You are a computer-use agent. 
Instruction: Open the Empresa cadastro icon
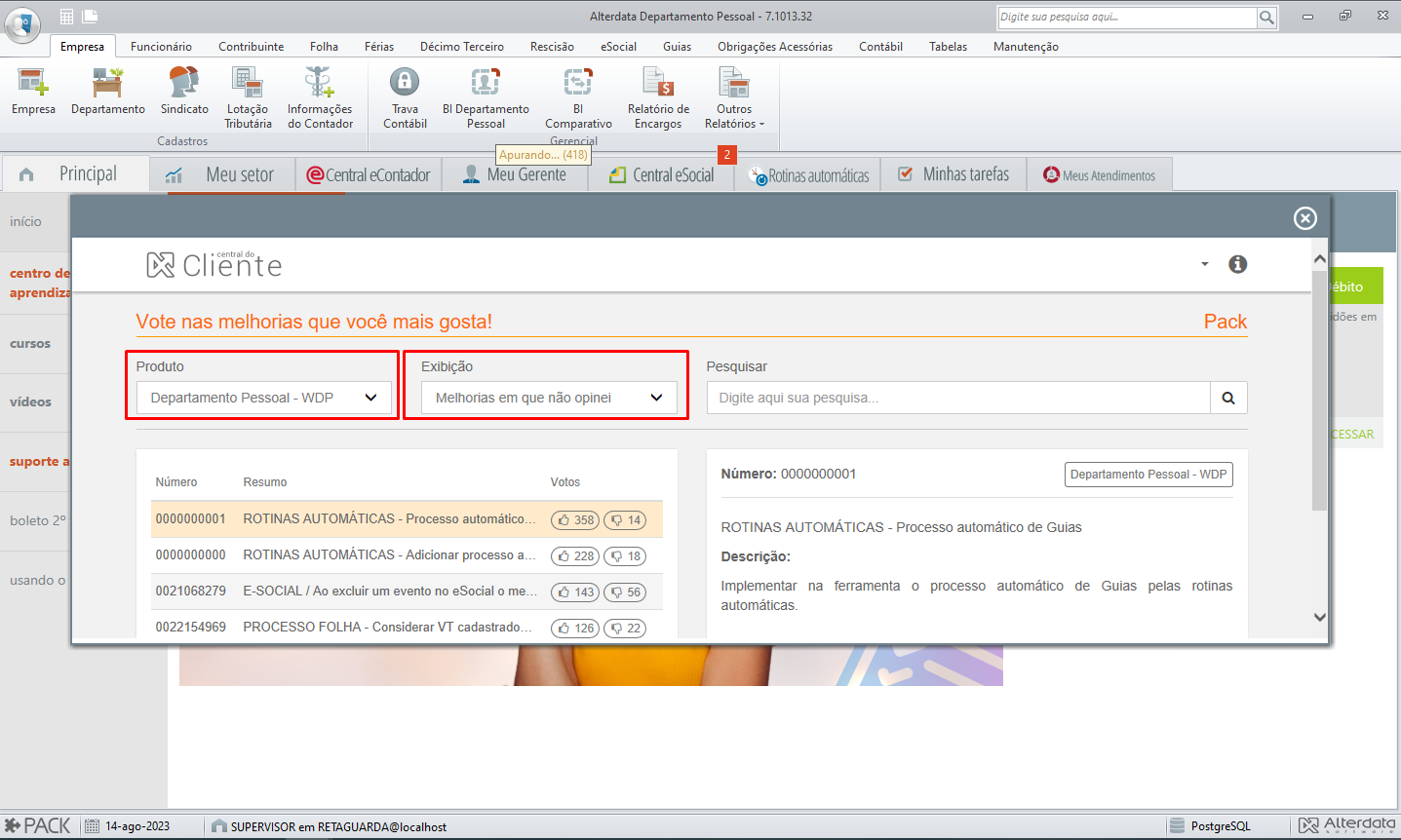(33, 92)
